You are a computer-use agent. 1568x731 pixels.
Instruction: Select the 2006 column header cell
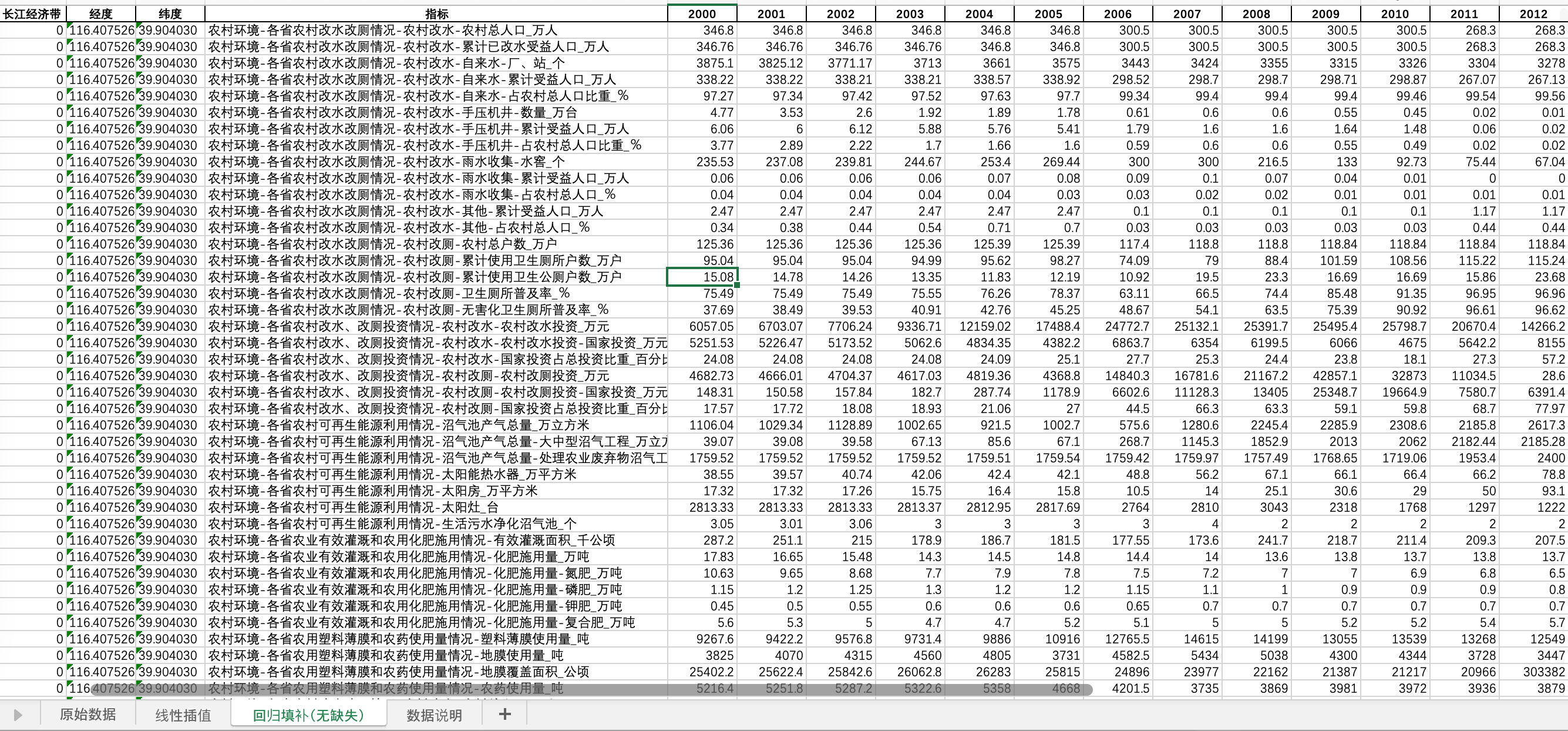pos(1118,14)
